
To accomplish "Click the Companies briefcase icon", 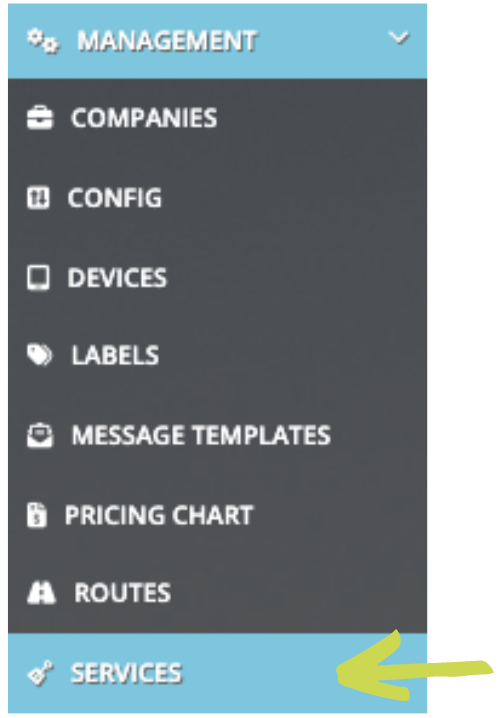I will pos(40,118).
